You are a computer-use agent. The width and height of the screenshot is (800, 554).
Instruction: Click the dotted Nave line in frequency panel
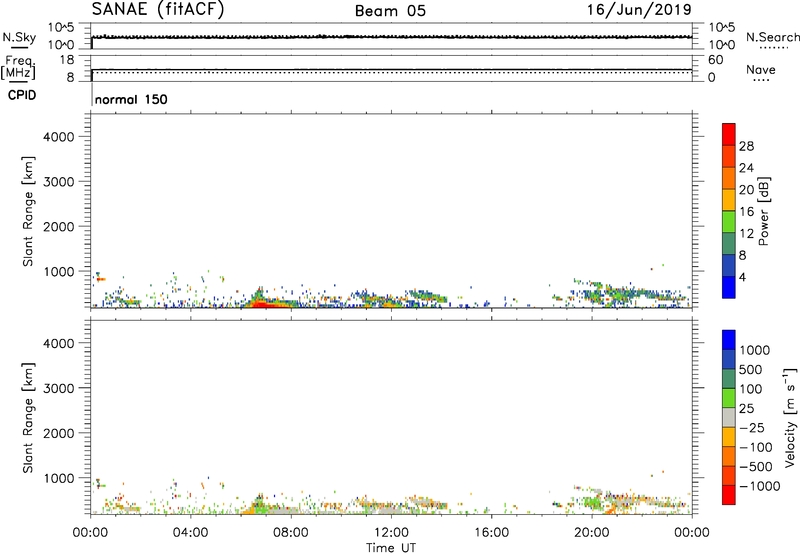pos(391,72)
